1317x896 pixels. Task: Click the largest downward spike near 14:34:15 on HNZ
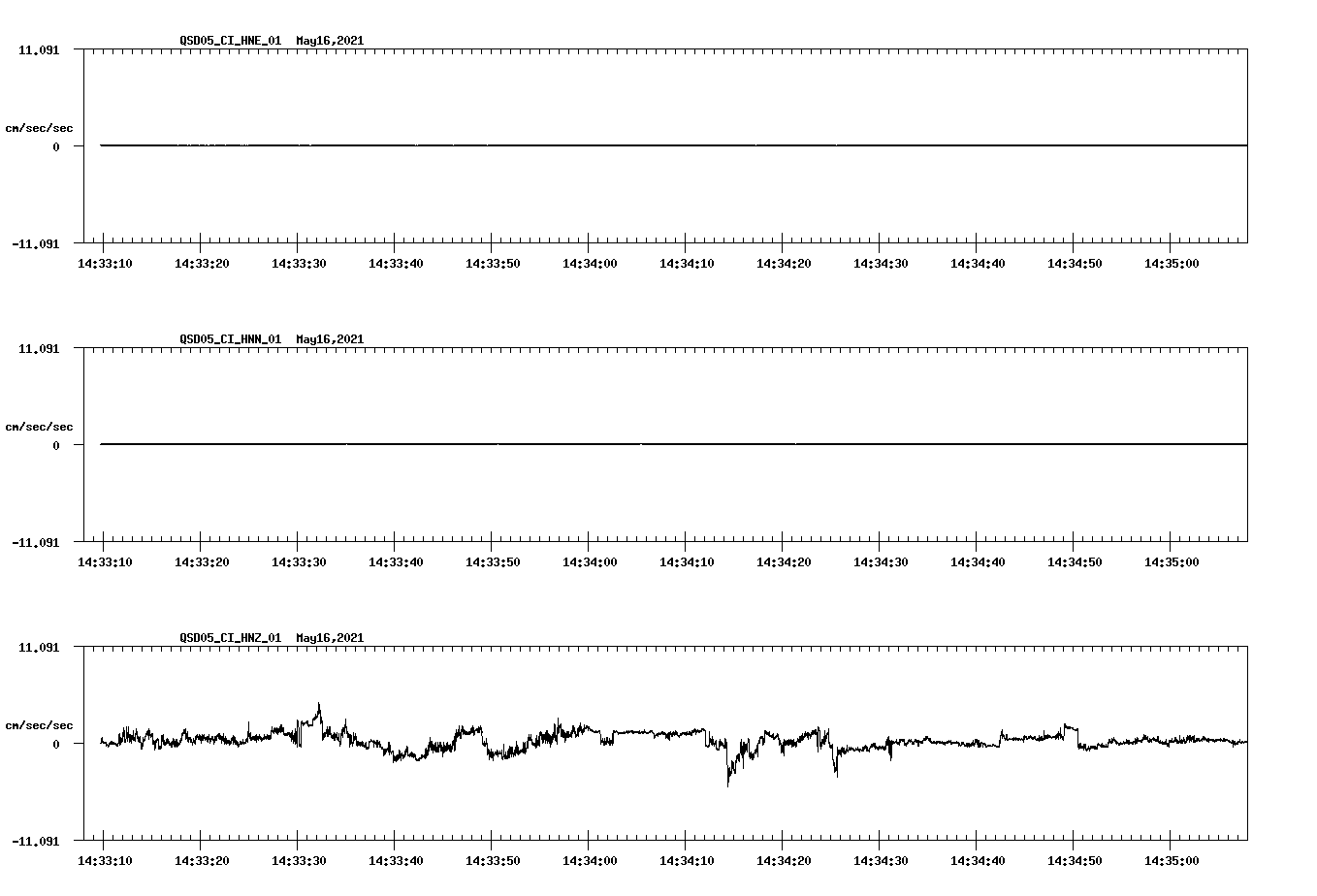pos(729,781)
